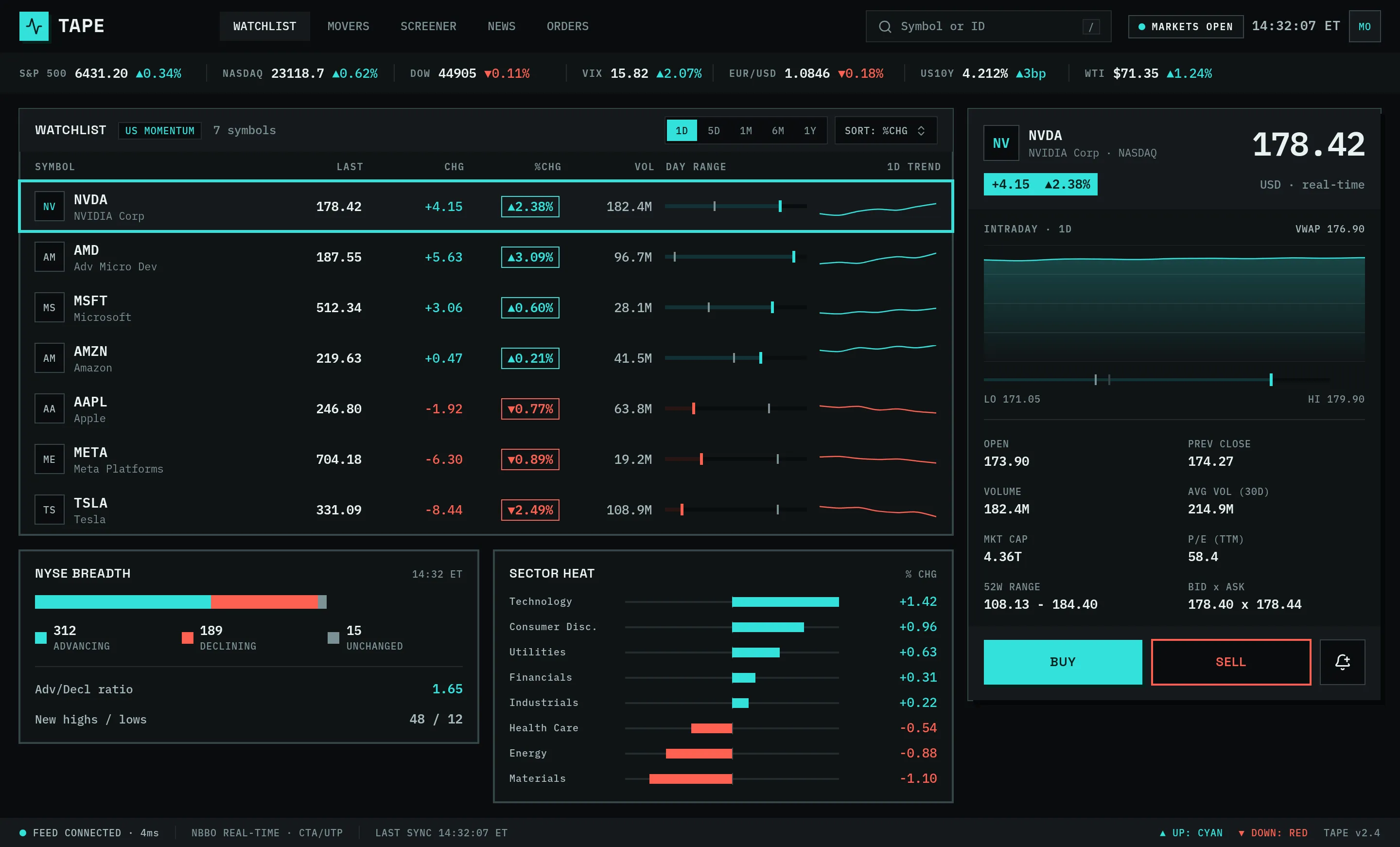The height and width of the screenshot is (847, 1400).
Task: Open the MO user avatar
Action: [x=1364, y=26]
